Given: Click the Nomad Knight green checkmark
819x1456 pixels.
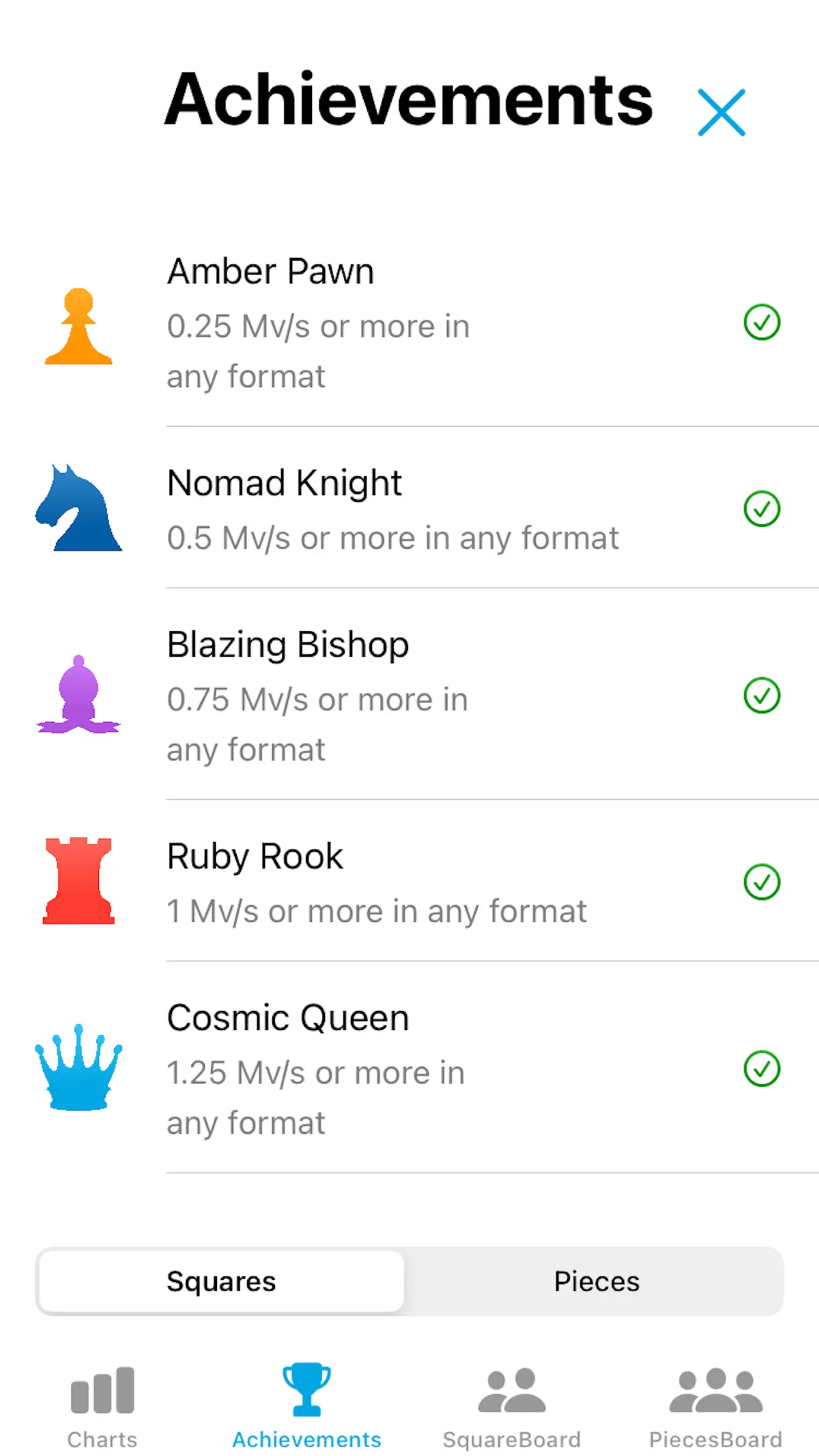Looking at the screenshot, I should (762, 509).
